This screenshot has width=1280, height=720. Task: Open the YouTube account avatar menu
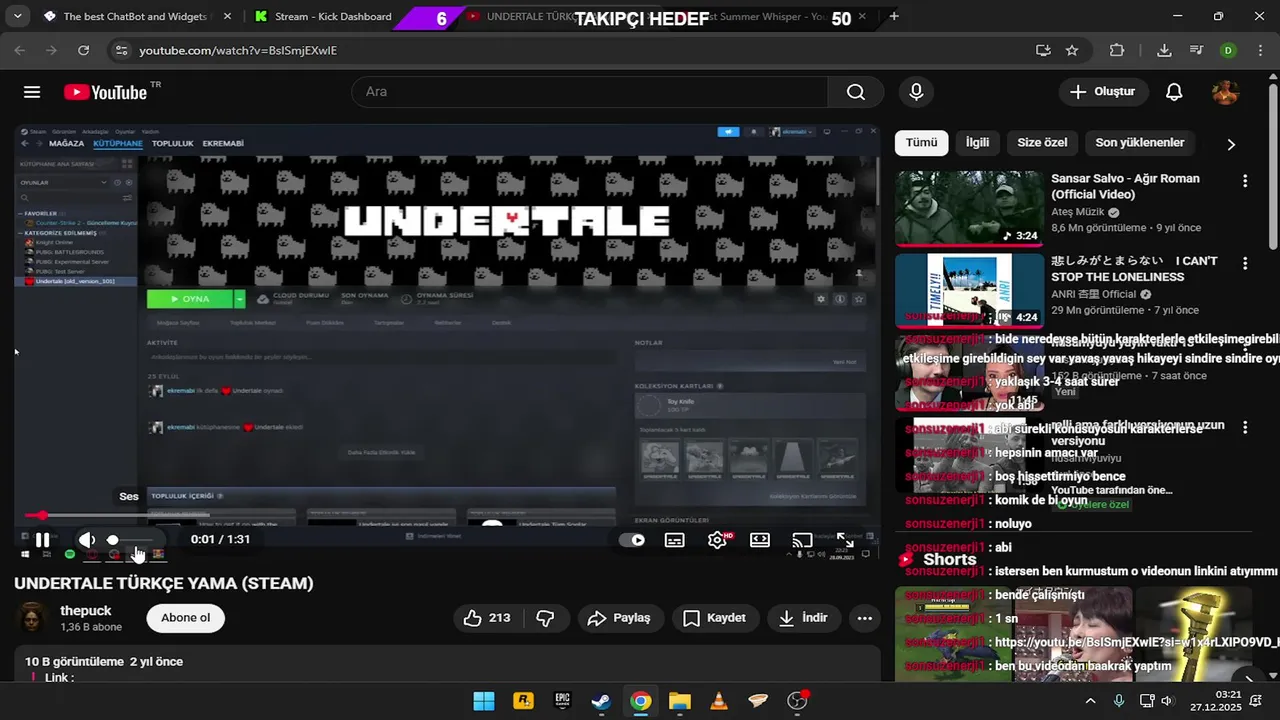[x=1225, y=92]
